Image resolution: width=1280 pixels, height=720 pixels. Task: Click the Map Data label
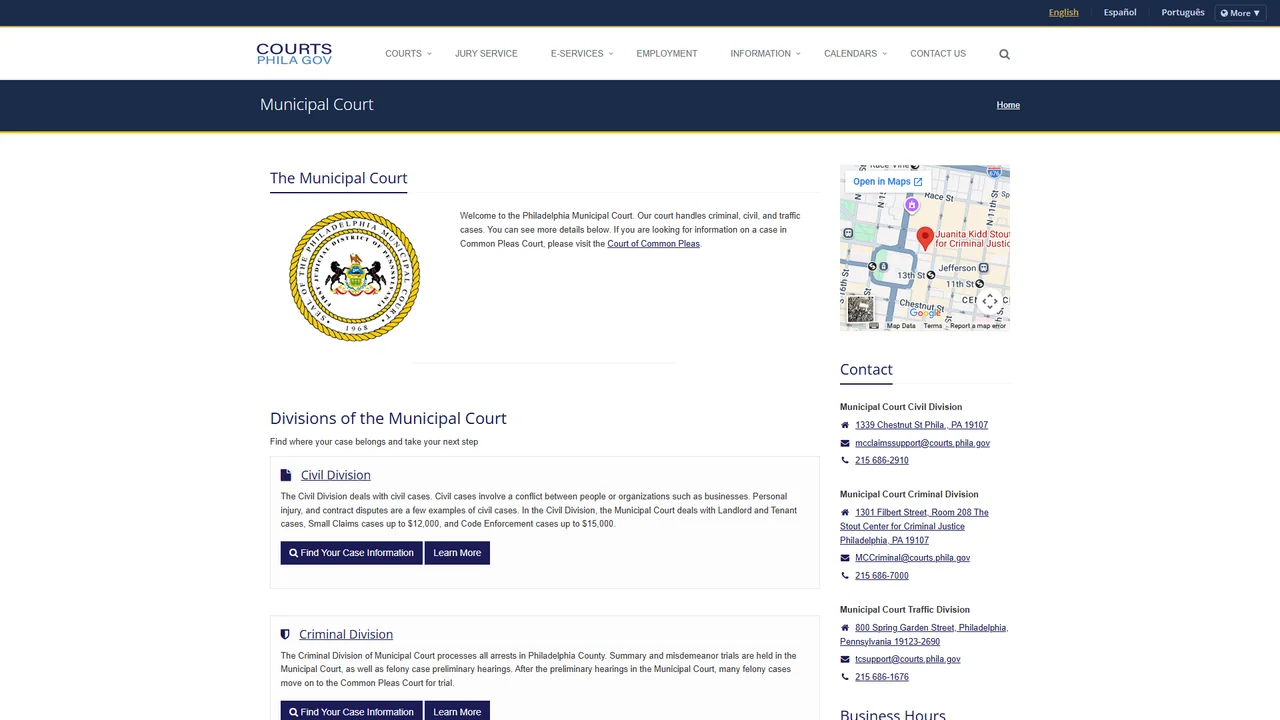[x=901, y=326]
